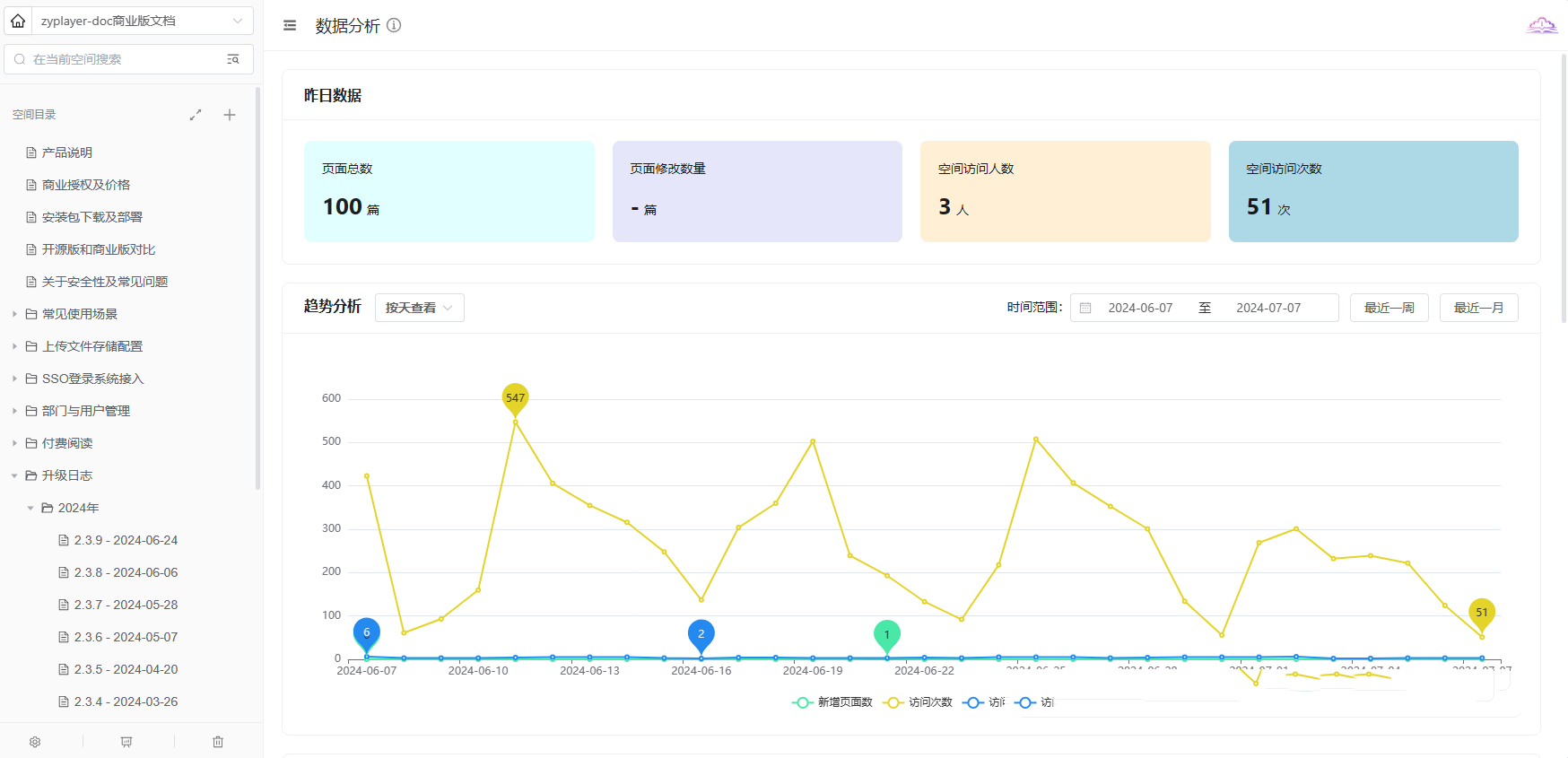Open the recycle bin trash icon
1568x758 pixels.
(218, 742)
